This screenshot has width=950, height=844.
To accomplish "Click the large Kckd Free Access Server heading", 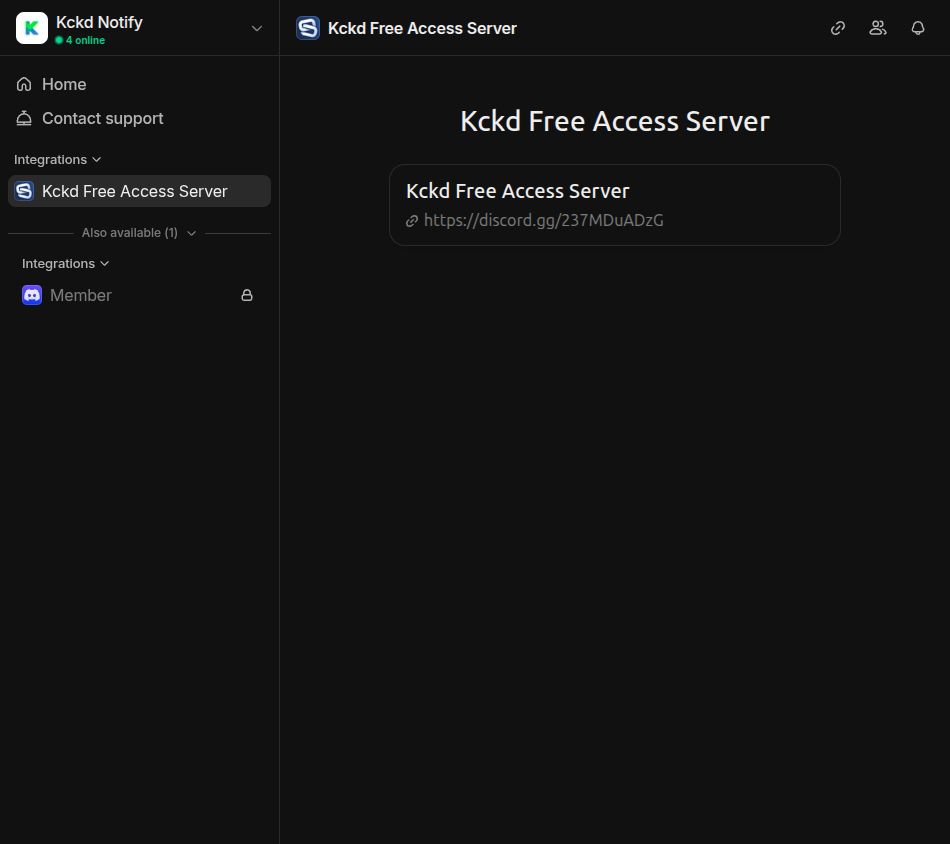I will [x=614, y=121].
